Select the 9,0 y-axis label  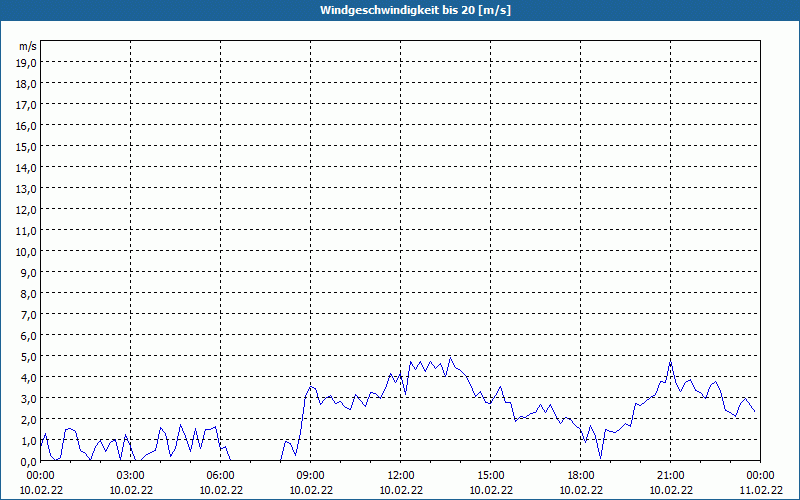(29, 272)
